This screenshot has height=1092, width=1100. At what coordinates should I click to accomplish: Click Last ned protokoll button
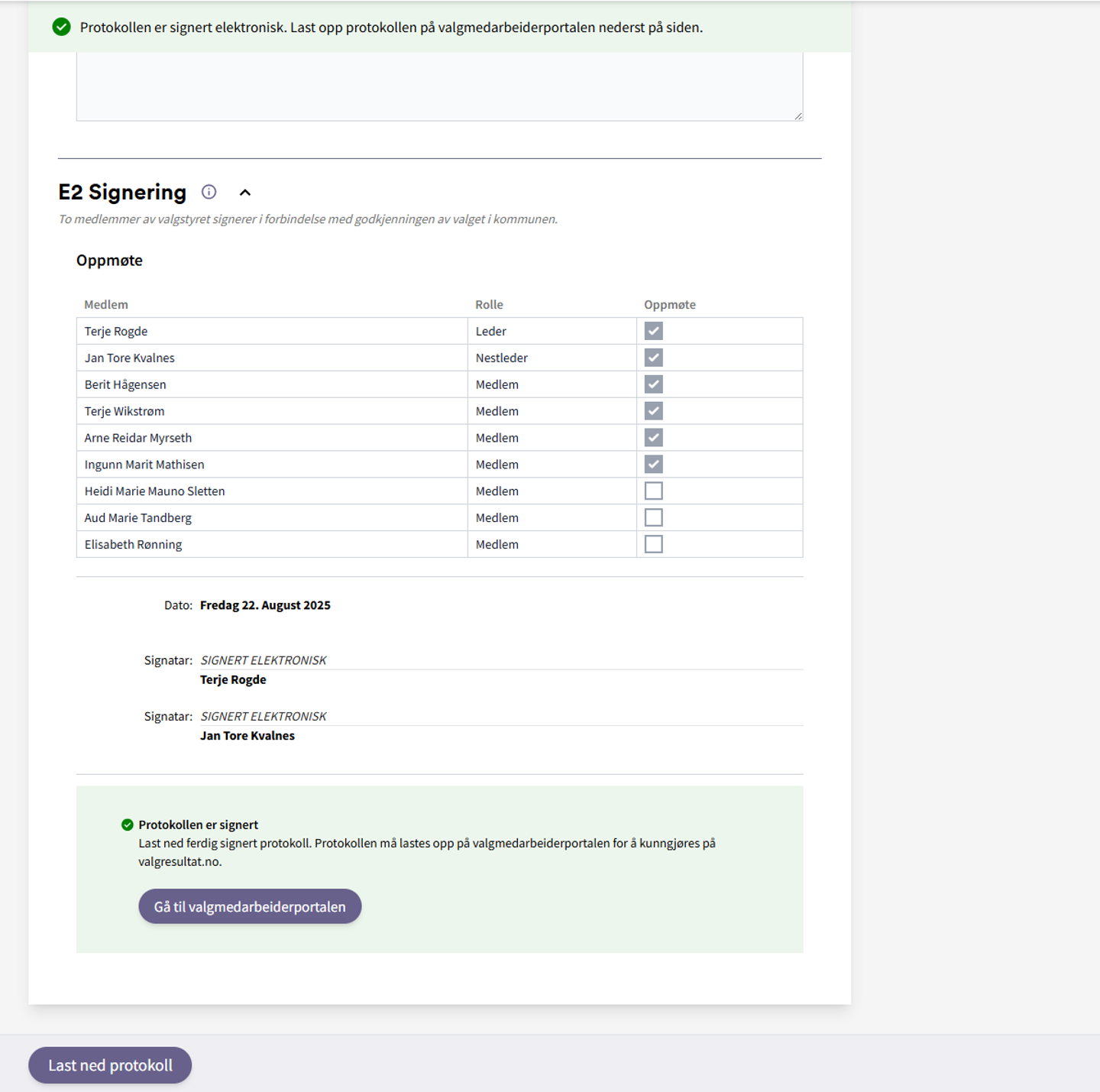click(110, 1065)
